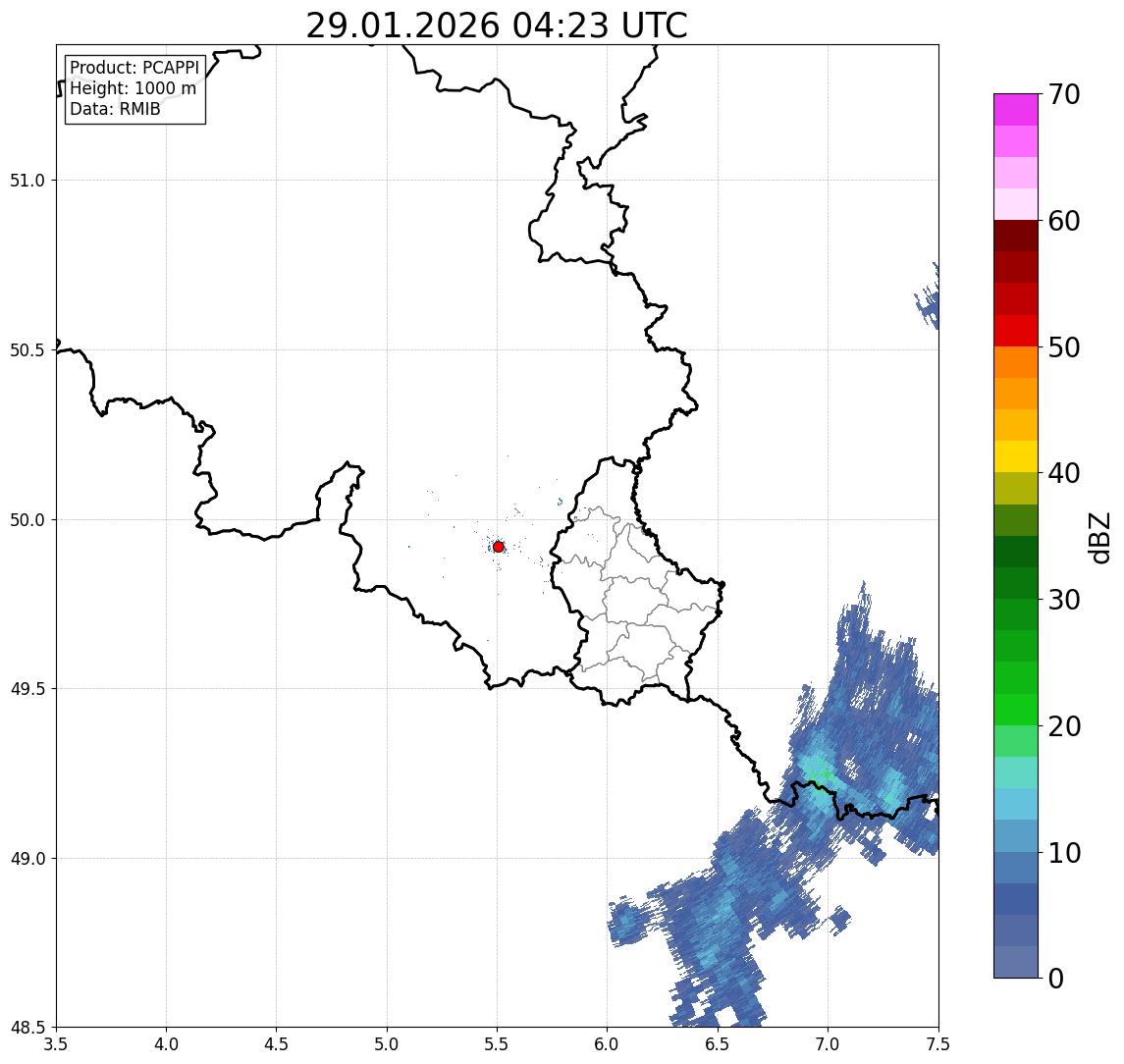Click longitude axis label '6.0'
This screenshot has height=1064, width=1124.
[608, 1044]
